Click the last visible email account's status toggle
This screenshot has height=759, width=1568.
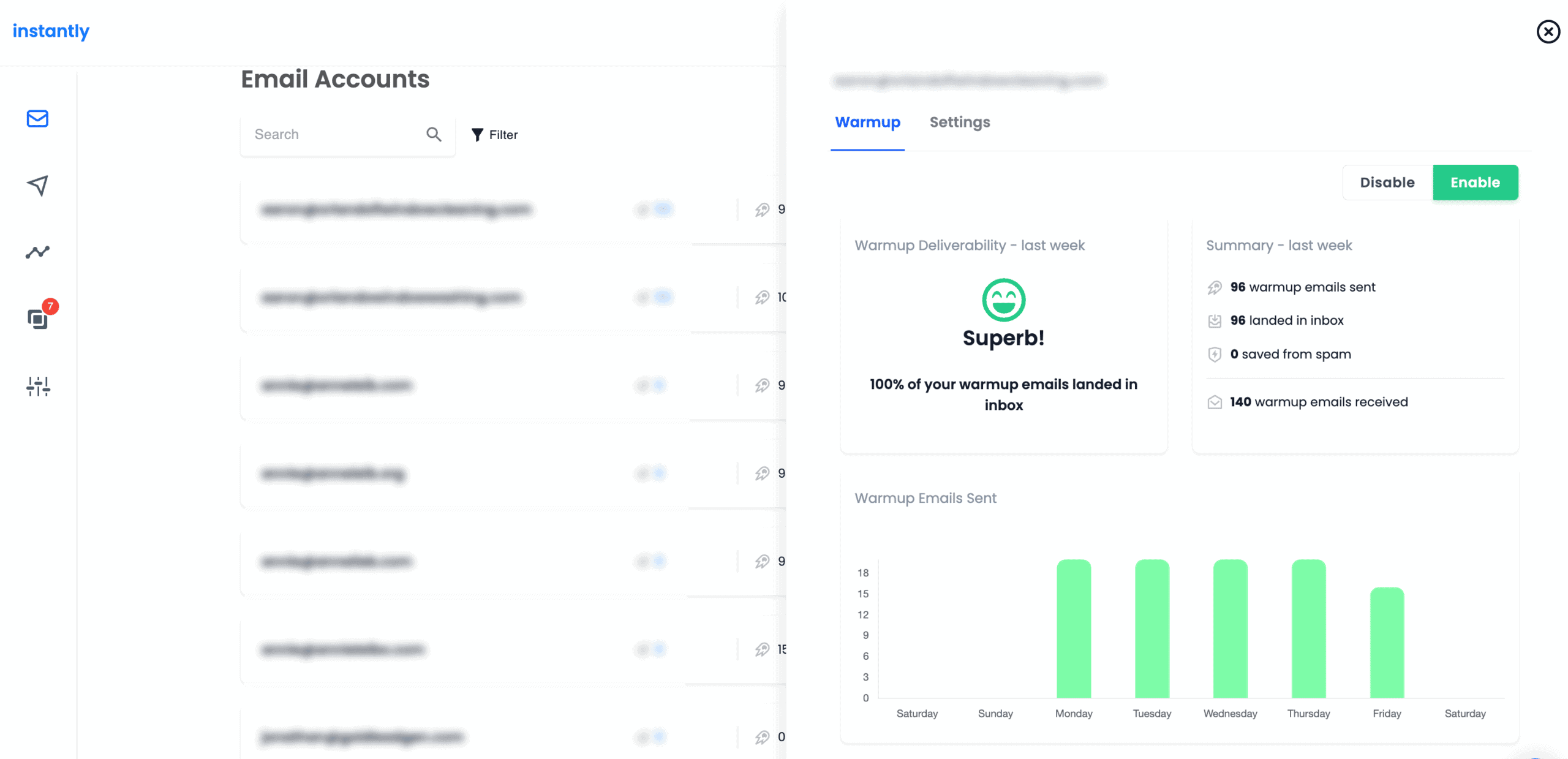click(x=650, y=736)
